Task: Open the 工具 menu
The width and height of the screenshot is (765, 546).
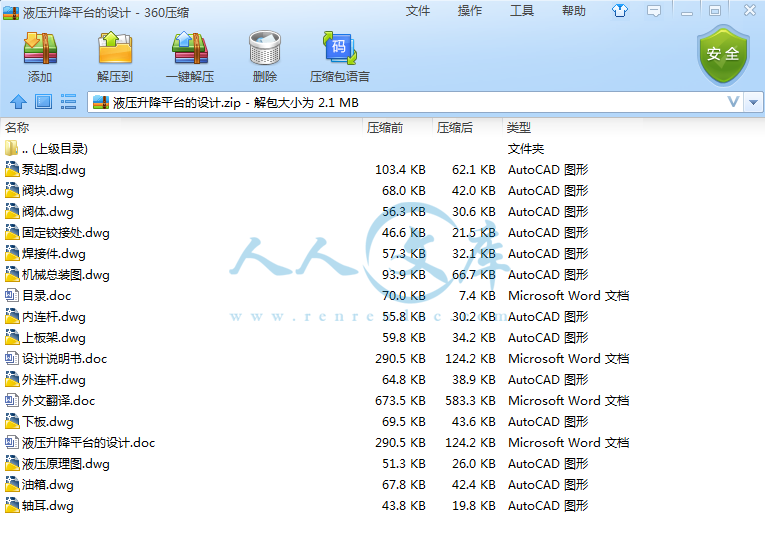Action: pyautogui.click(x=522, y=11)
